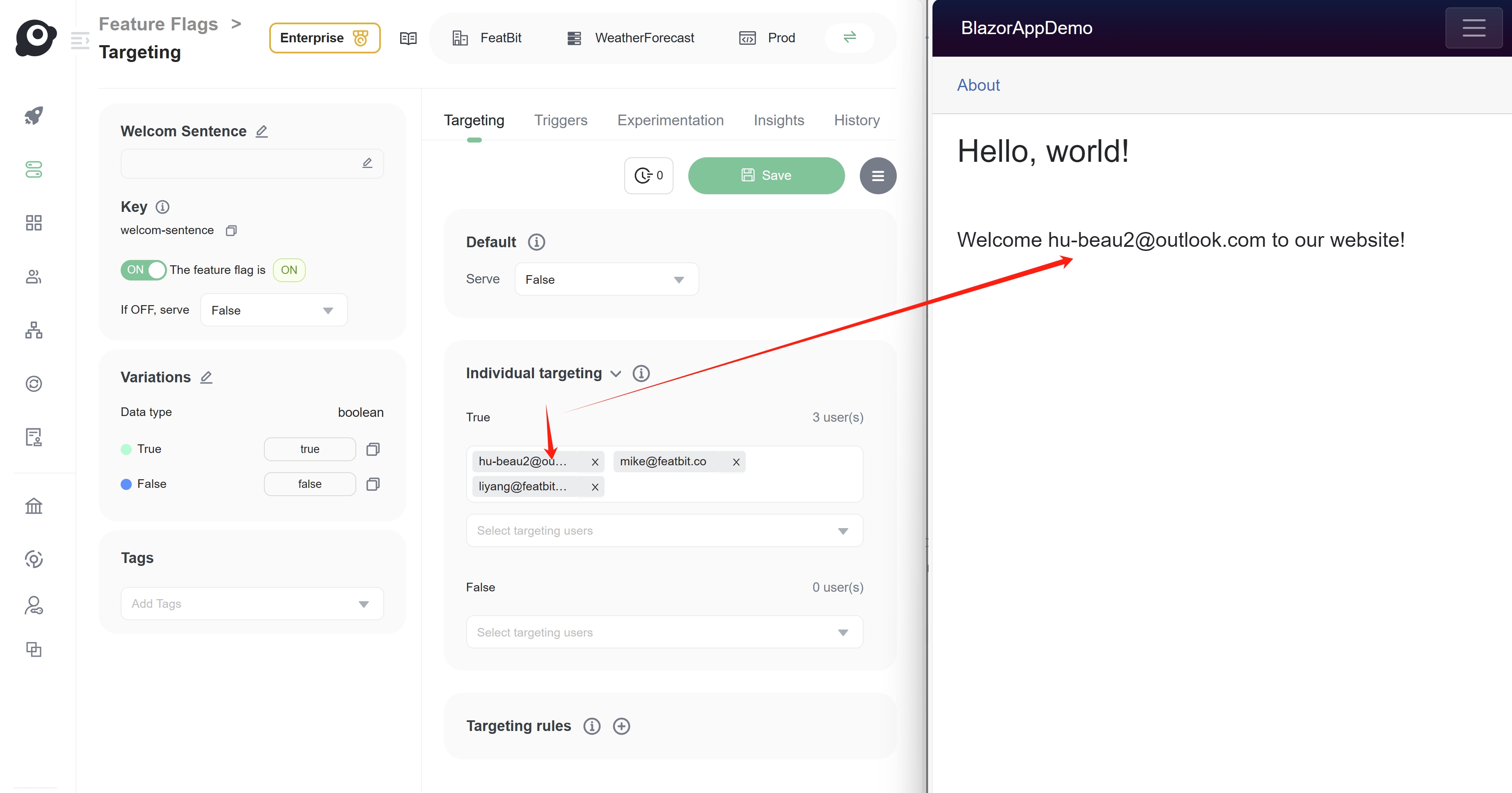The image size is (1512, 793).
Task: Open True Select targeting users dropdown
Action: click(664, 531)
